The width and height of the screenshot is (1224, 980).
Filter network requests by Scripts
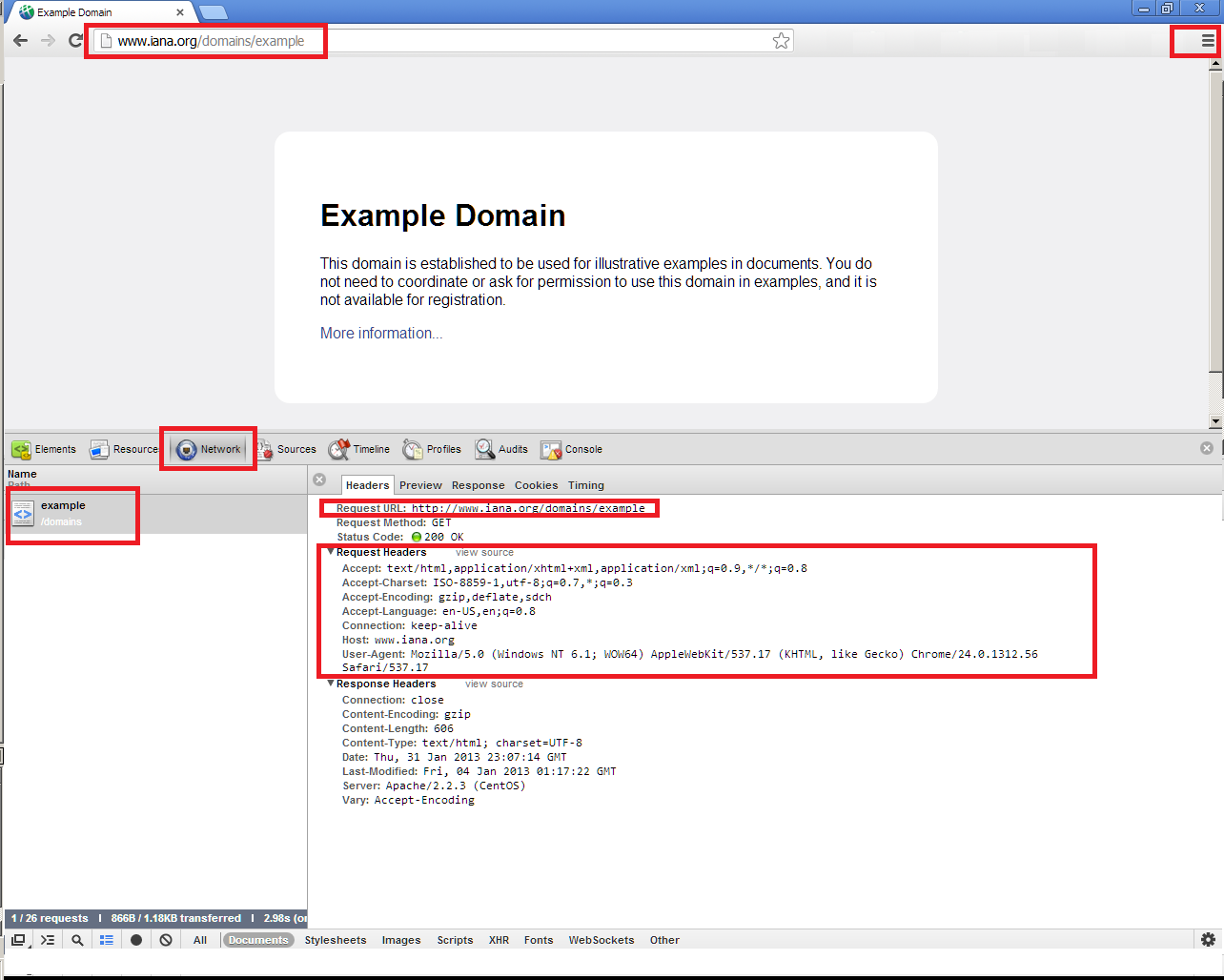(x=455, y=940)
